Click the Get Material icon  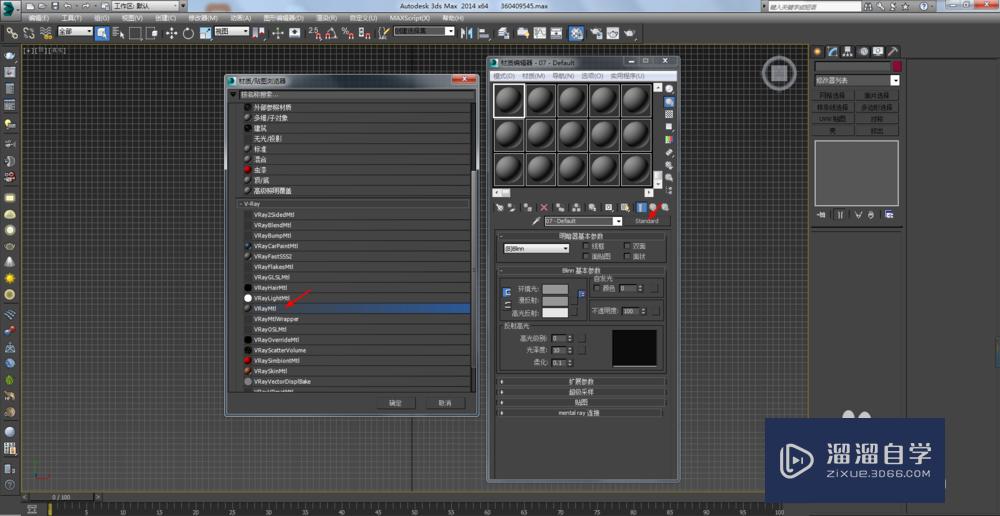500,207
